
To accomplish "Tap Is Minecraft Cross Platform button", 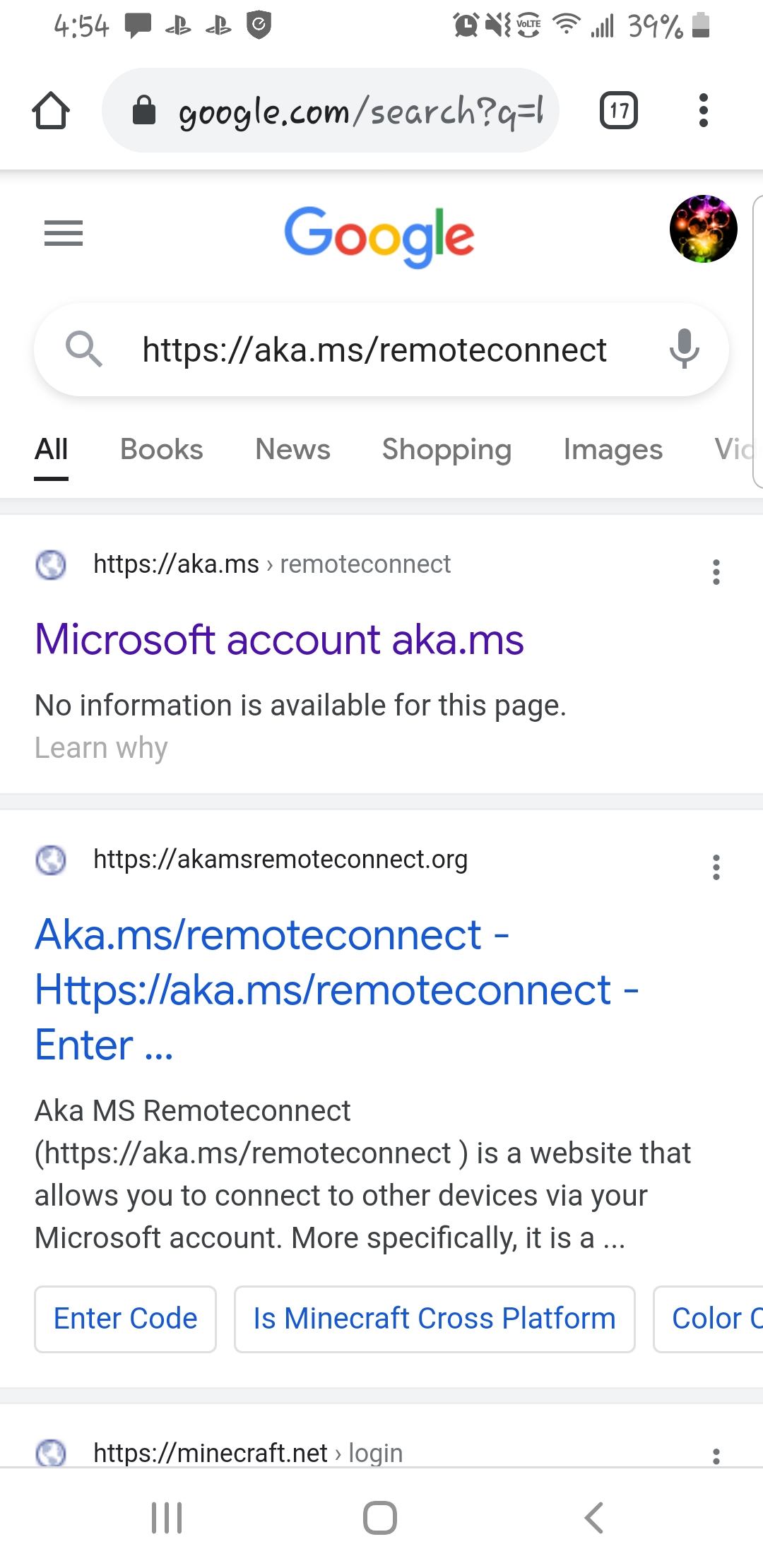I will coord(434,1319).
